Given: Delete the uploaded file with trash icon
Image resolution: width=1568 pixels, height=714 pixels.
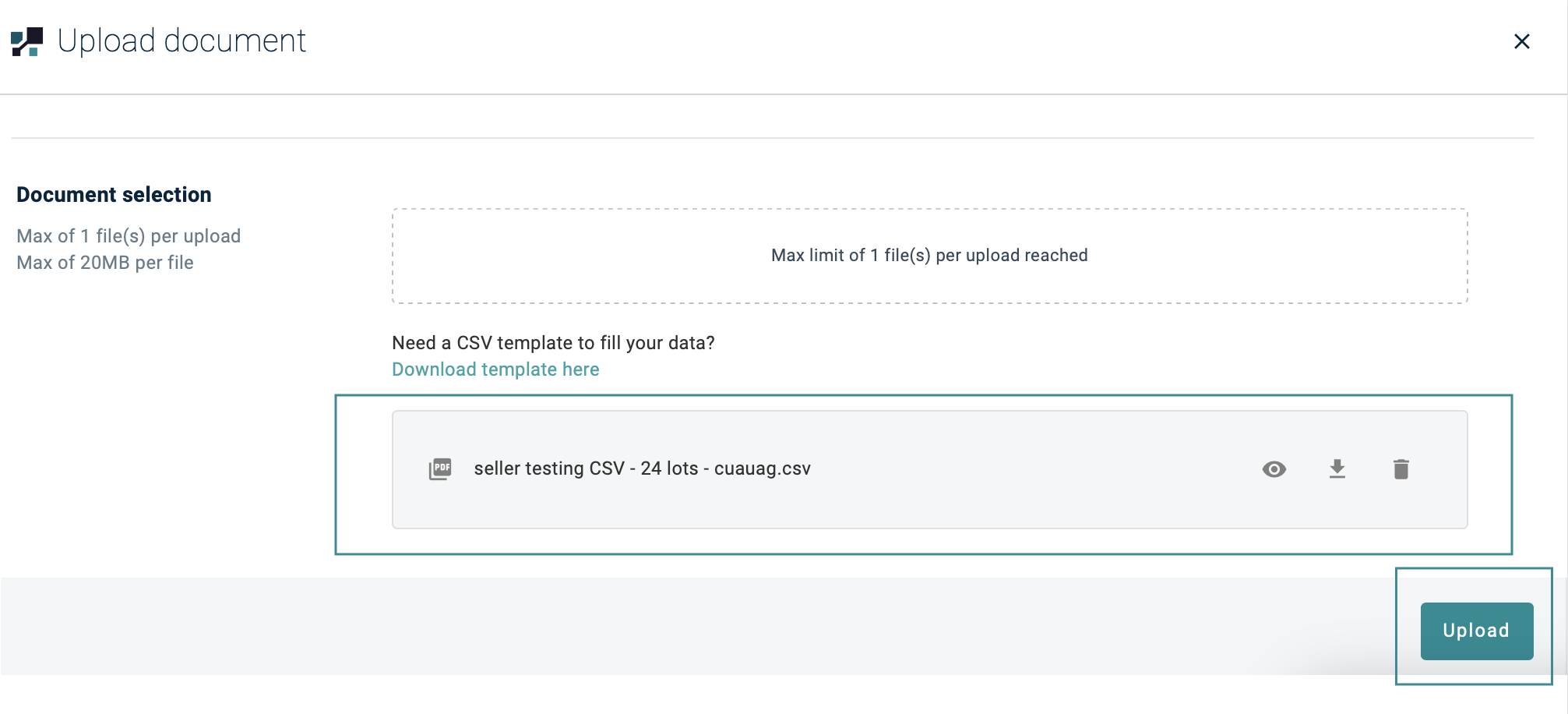Looking at the screenshot, I should pyautogui.click(x=1401, y=469).
